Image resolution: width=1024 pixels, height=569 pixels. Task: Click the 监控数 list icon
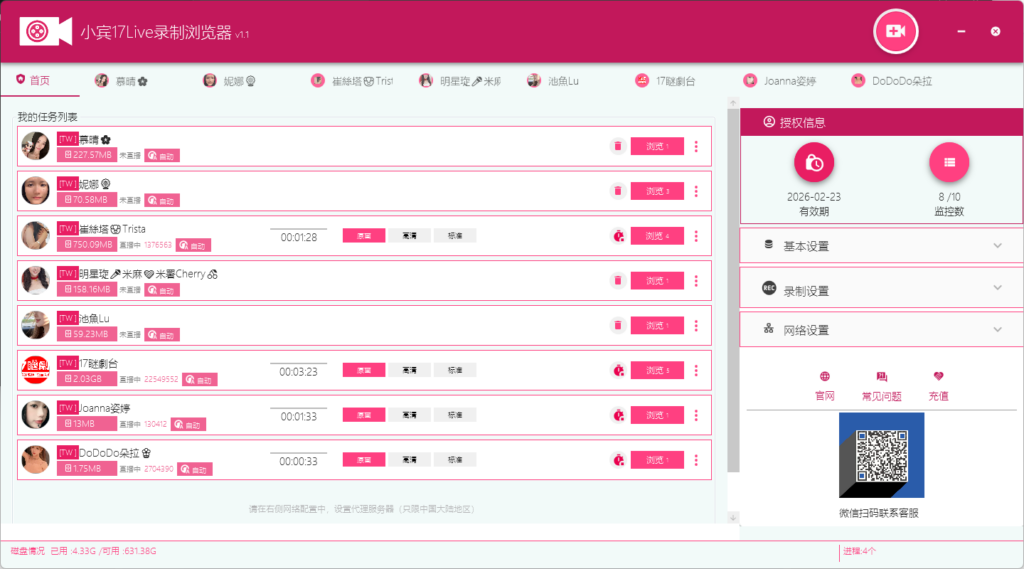[949, 163]
